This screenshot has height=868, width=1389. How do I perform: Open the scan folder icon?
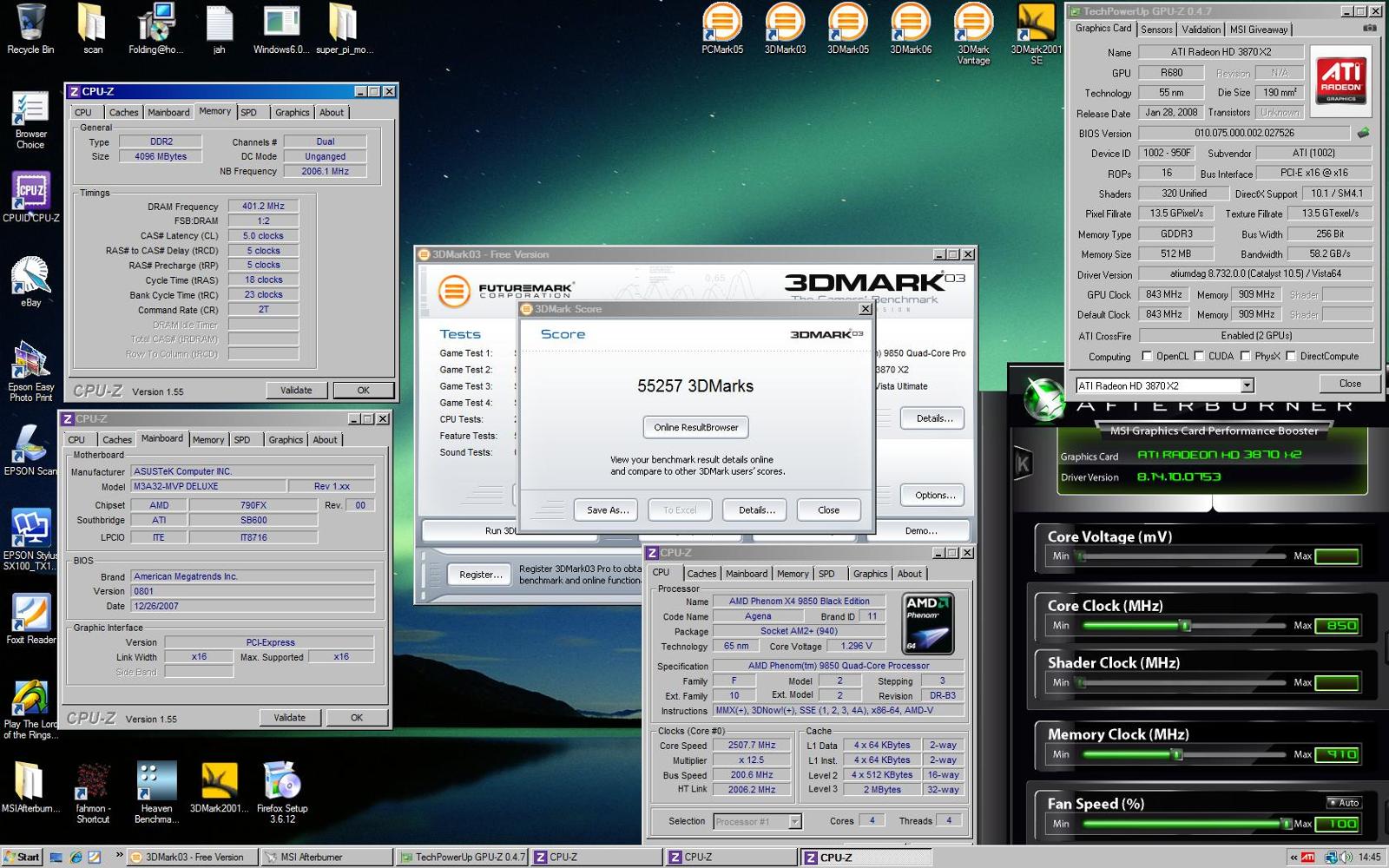click(93, 29)
